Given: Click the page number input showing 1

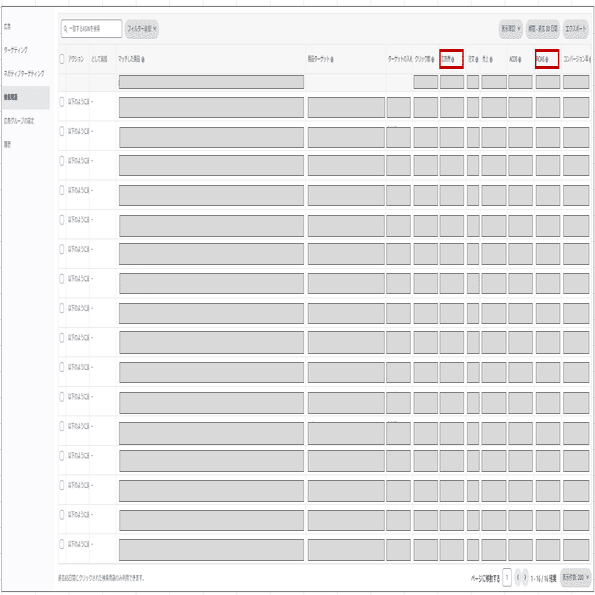Looking at the screenshot, I should coord(507,578).
